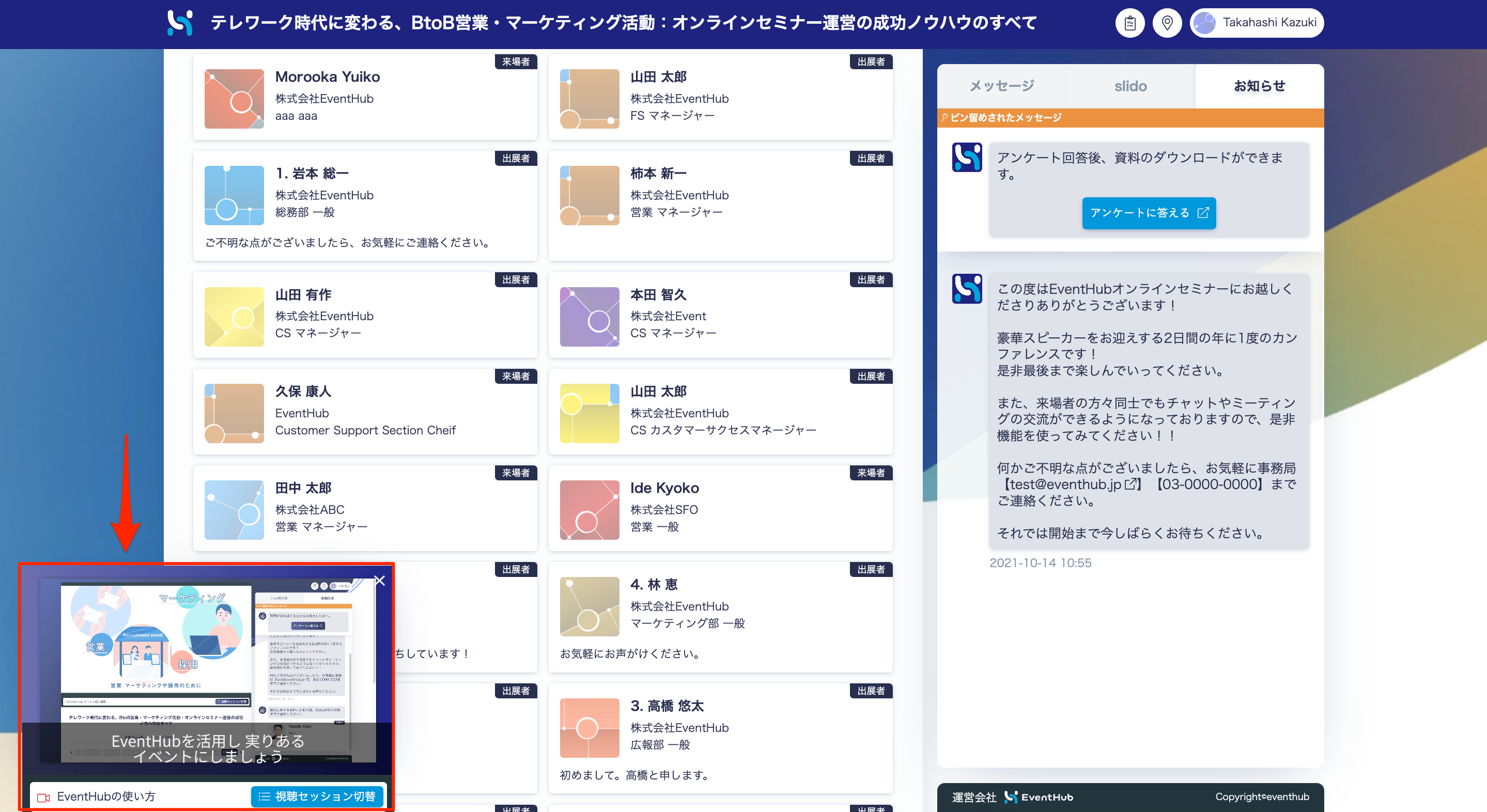Click the name 田中 太郎
This screenshot has width=1487, height=812.
click(303, 488)
